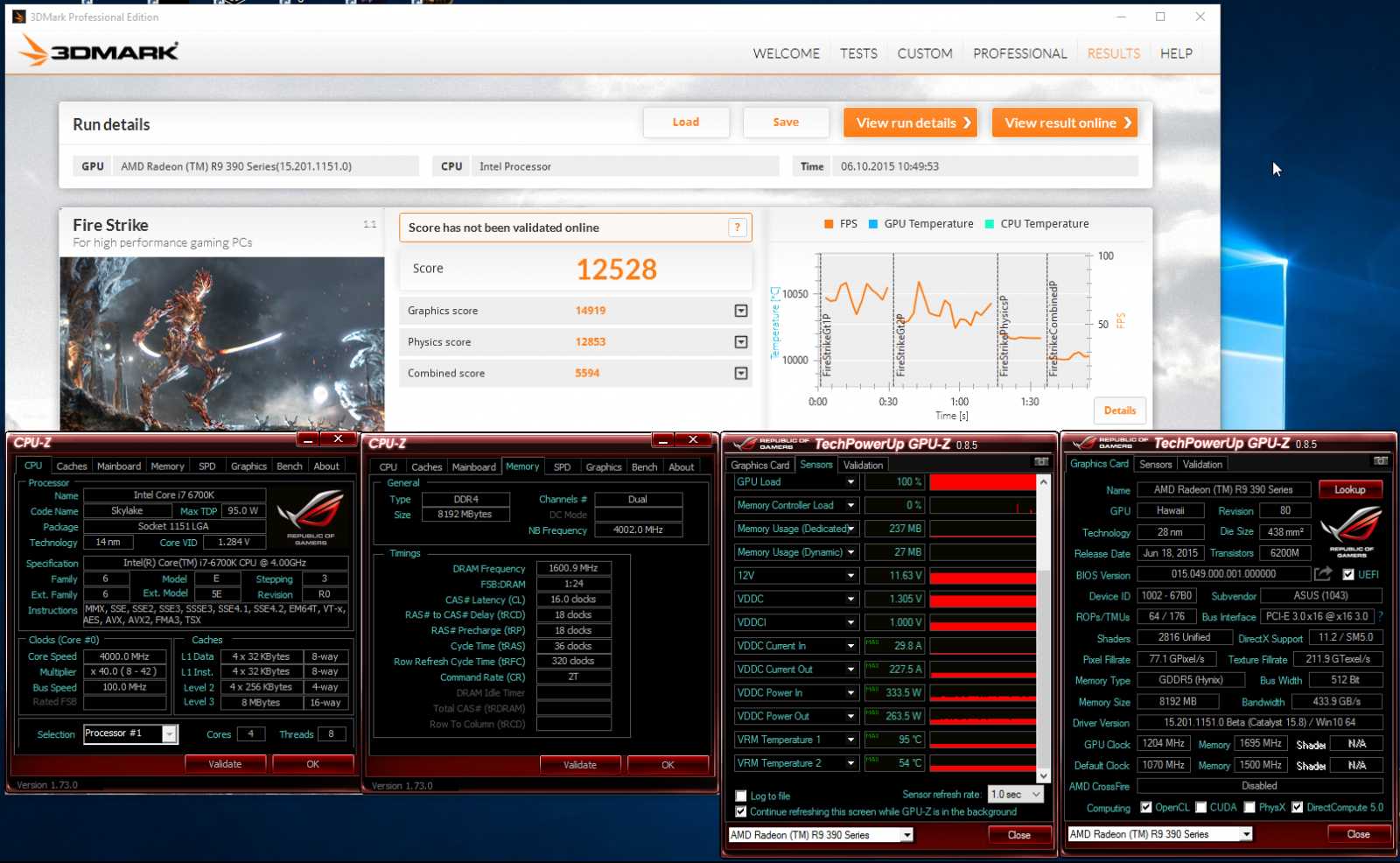This screenshot has height=863, width=1400.
Task: Click the FireStrikePhysicsP marker in the chart
Action: (x=1004, y=336)
